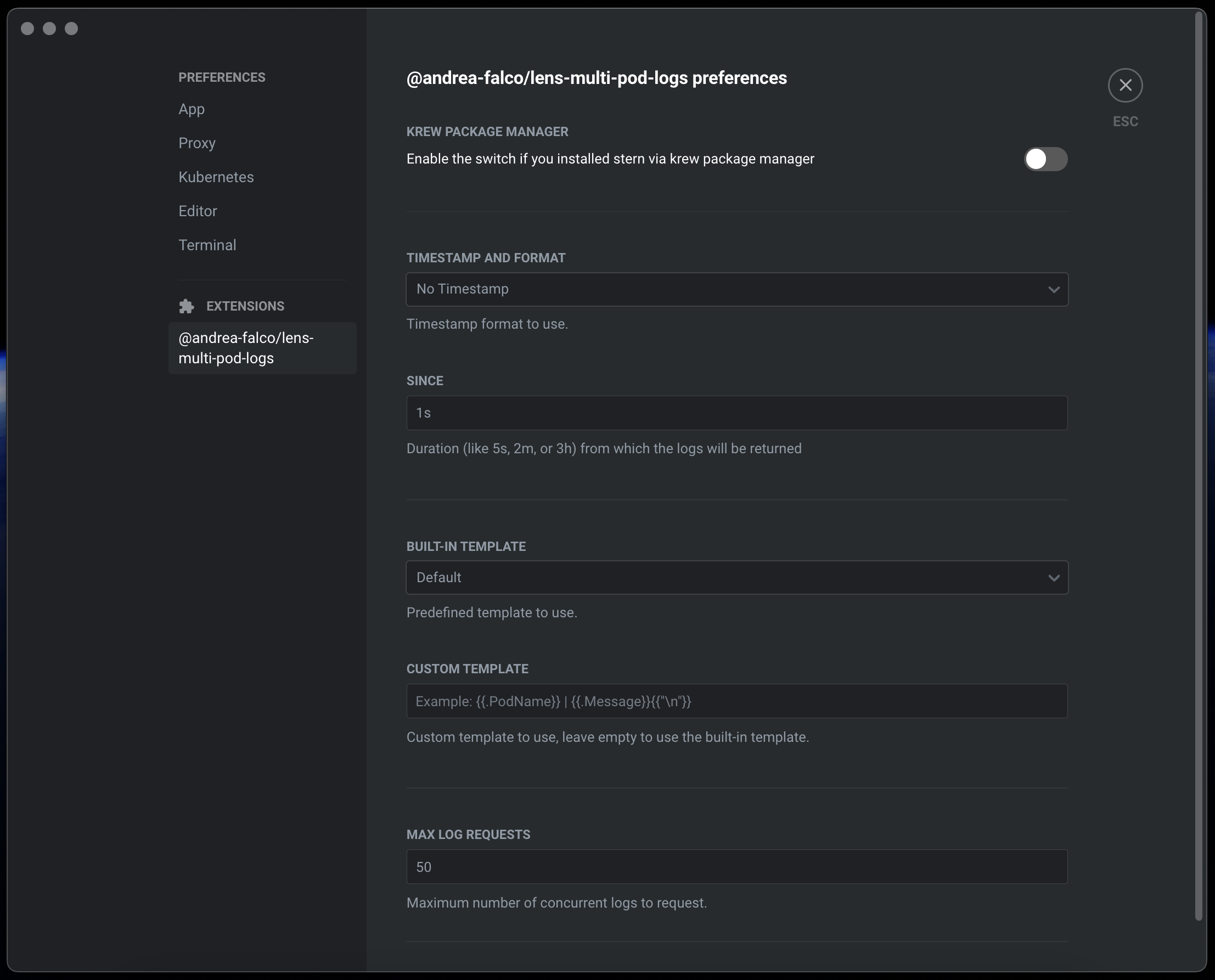Open the Timestamp and Format dropdown

pyautogui.click(x=1054, y=290)
